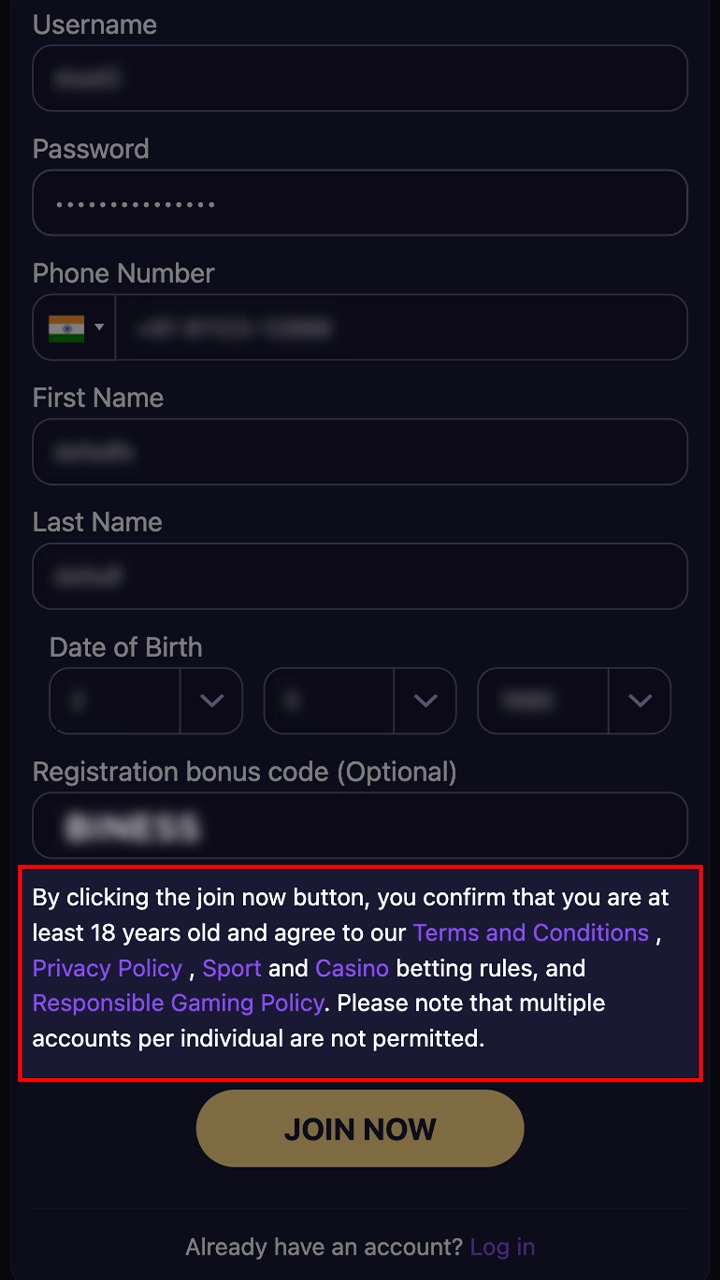This screenshot has height=1280, width=720.
Task: Click the Registration bonus code field
Action: 360,826
